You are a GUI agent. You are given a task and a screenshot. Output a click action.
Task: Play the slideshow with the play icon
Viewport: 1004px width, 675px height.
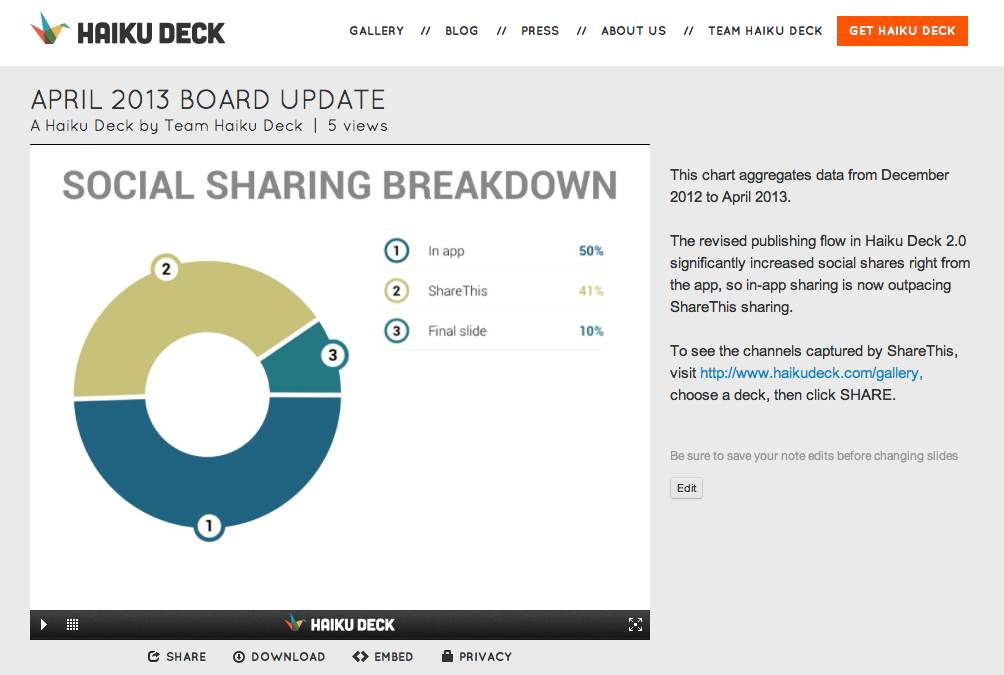click(44, 624)
